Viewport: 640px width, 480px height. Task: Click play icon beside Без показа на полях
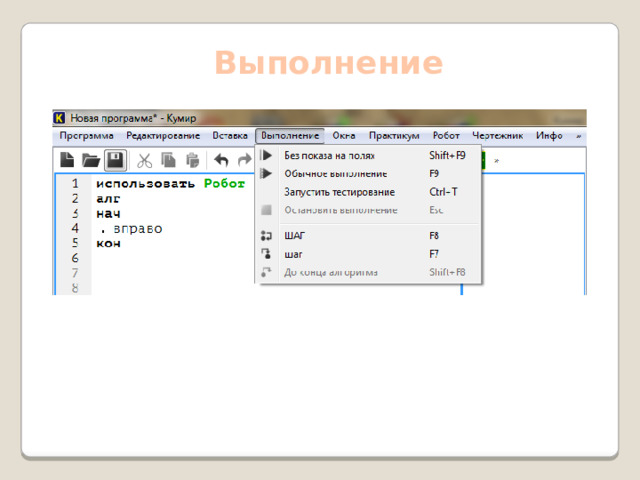tap(266, 155)
